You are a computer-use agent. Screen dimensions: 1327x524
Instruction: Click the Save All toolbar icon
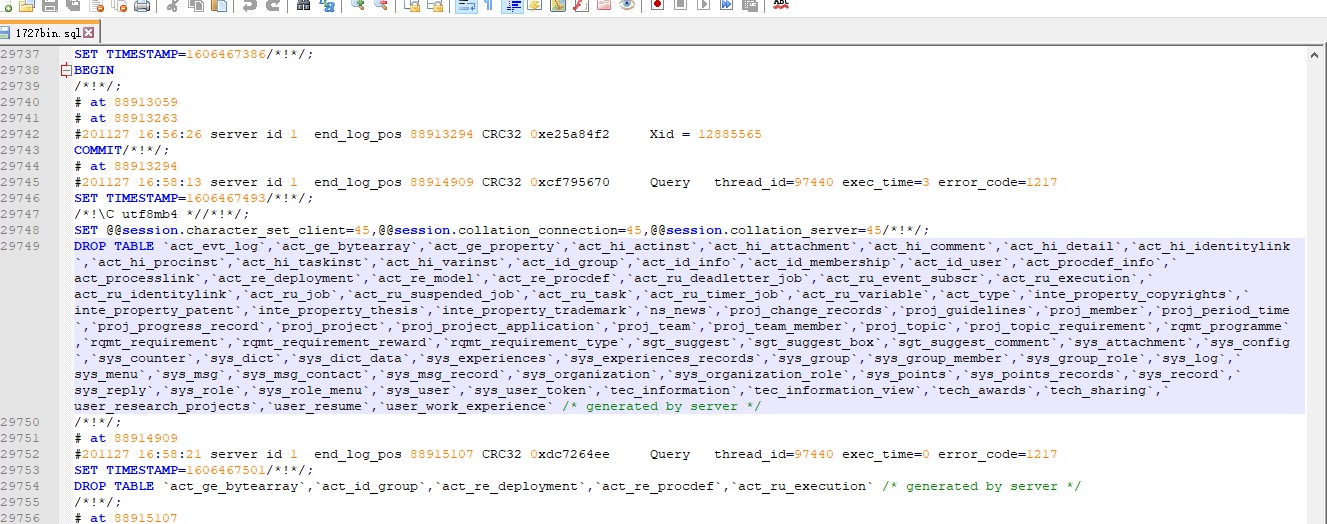73,5
